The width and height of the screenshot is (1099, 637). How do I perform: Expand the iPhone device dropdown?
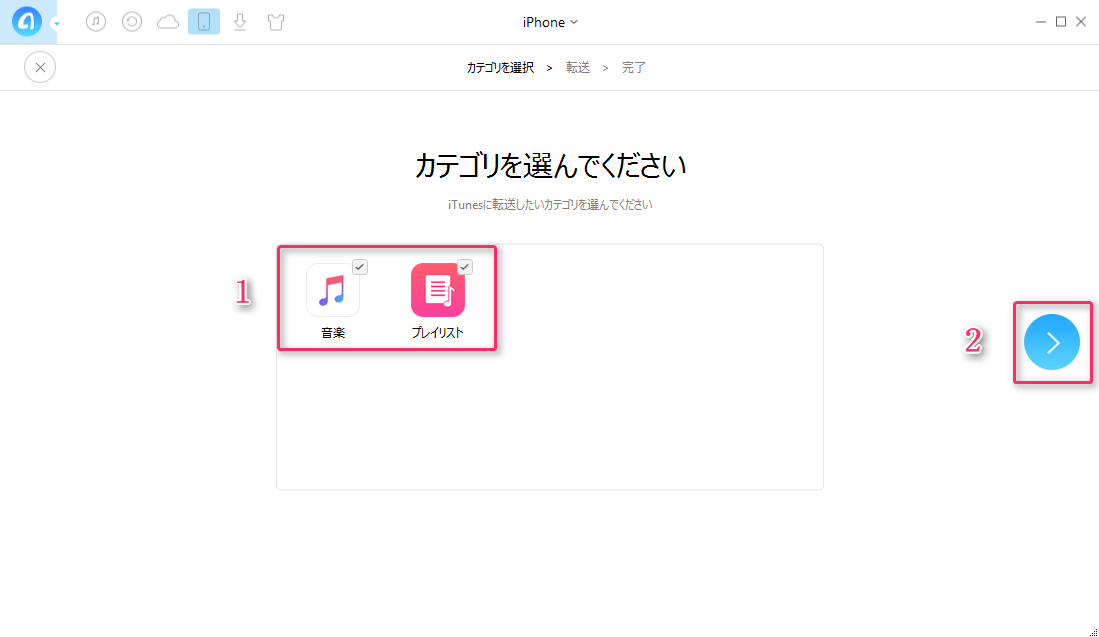[x=550, y=22]
